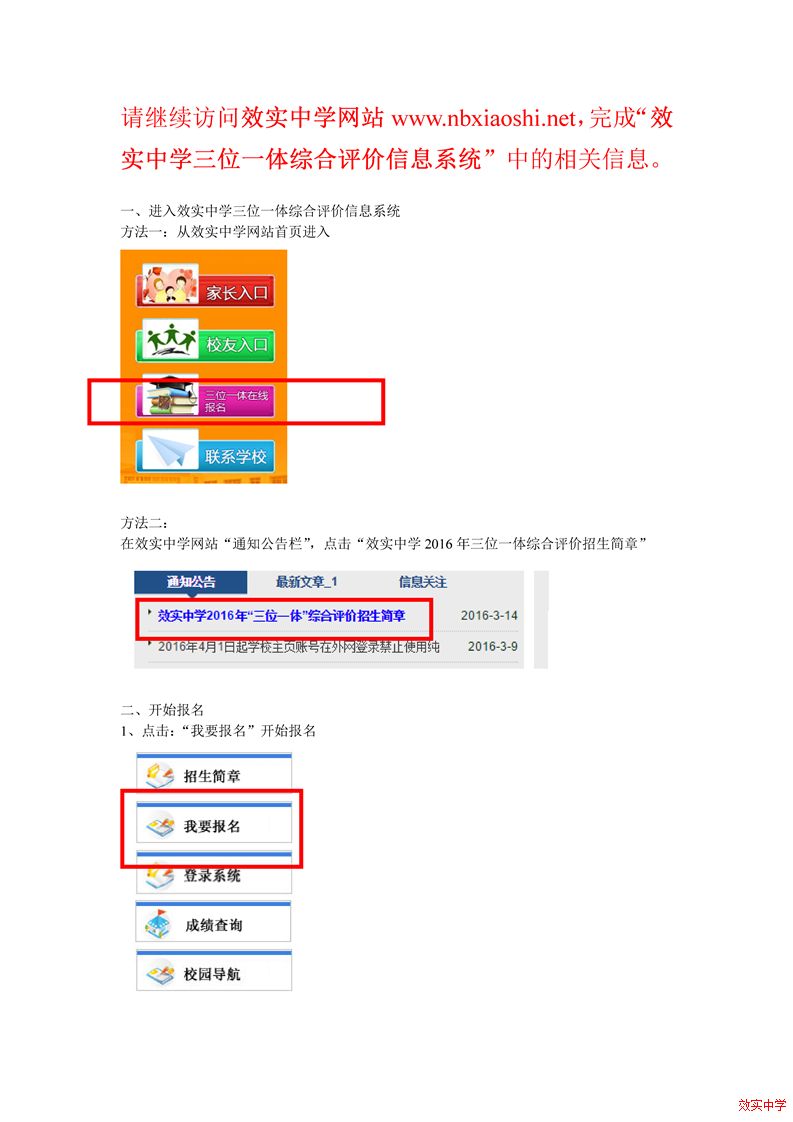
Task: Open the 信息关注 tab
Action: pos(422,582)
